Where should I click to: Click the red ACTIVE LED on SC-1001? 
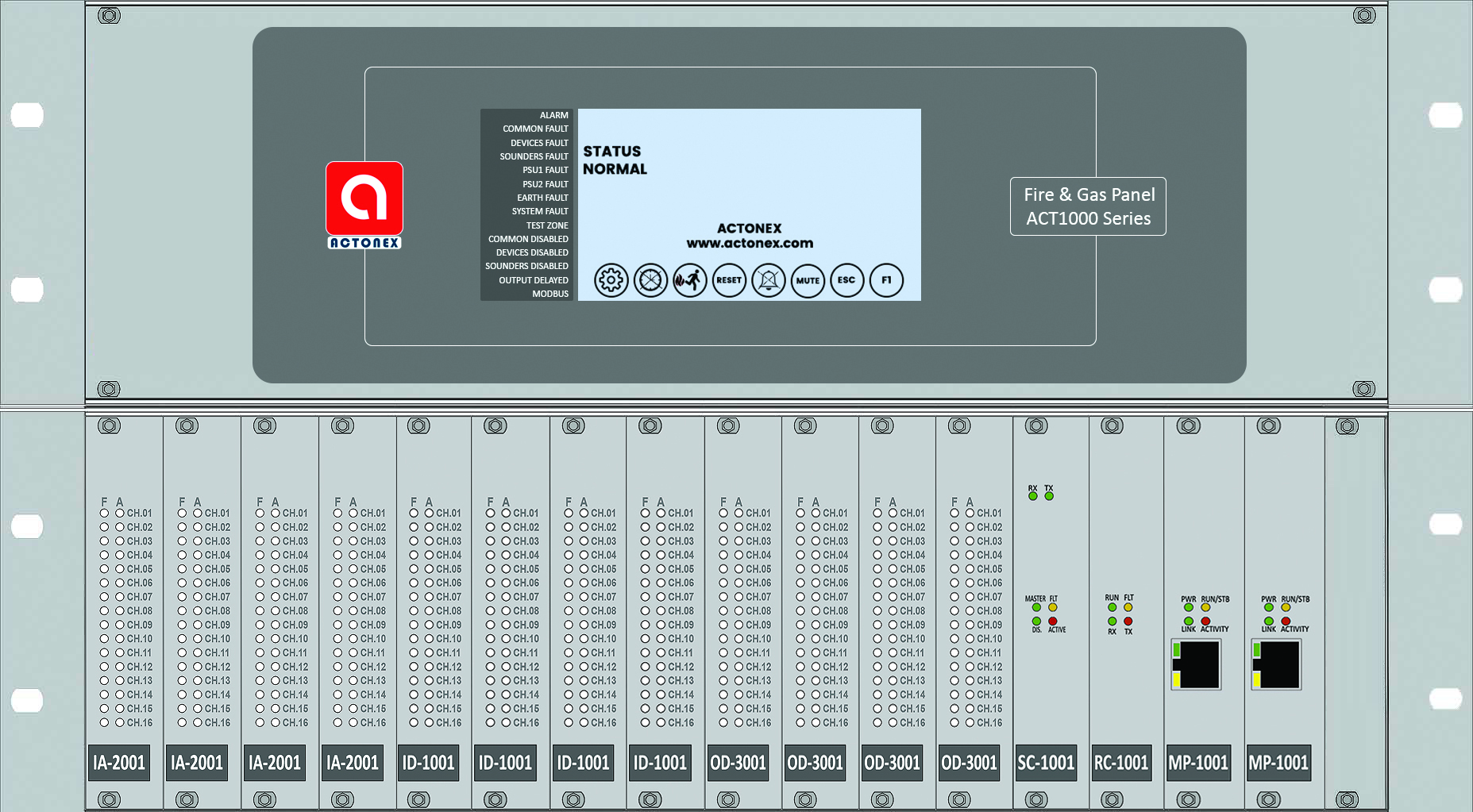click(1053, 622)
